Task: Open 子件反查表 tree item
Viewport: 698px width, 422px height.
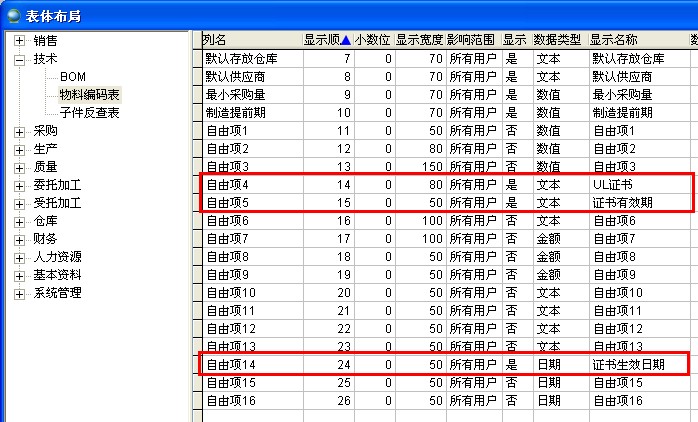Action: click(89, 113)
